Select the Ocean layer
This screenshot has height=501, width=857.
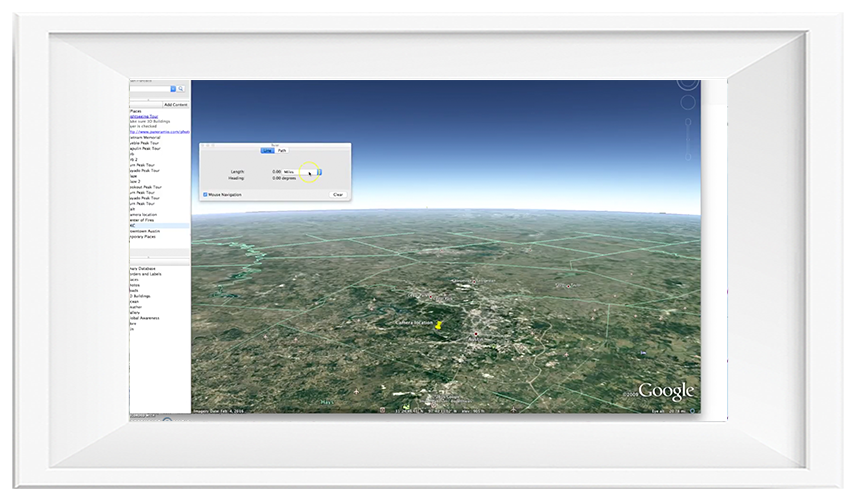coord(134,302)
